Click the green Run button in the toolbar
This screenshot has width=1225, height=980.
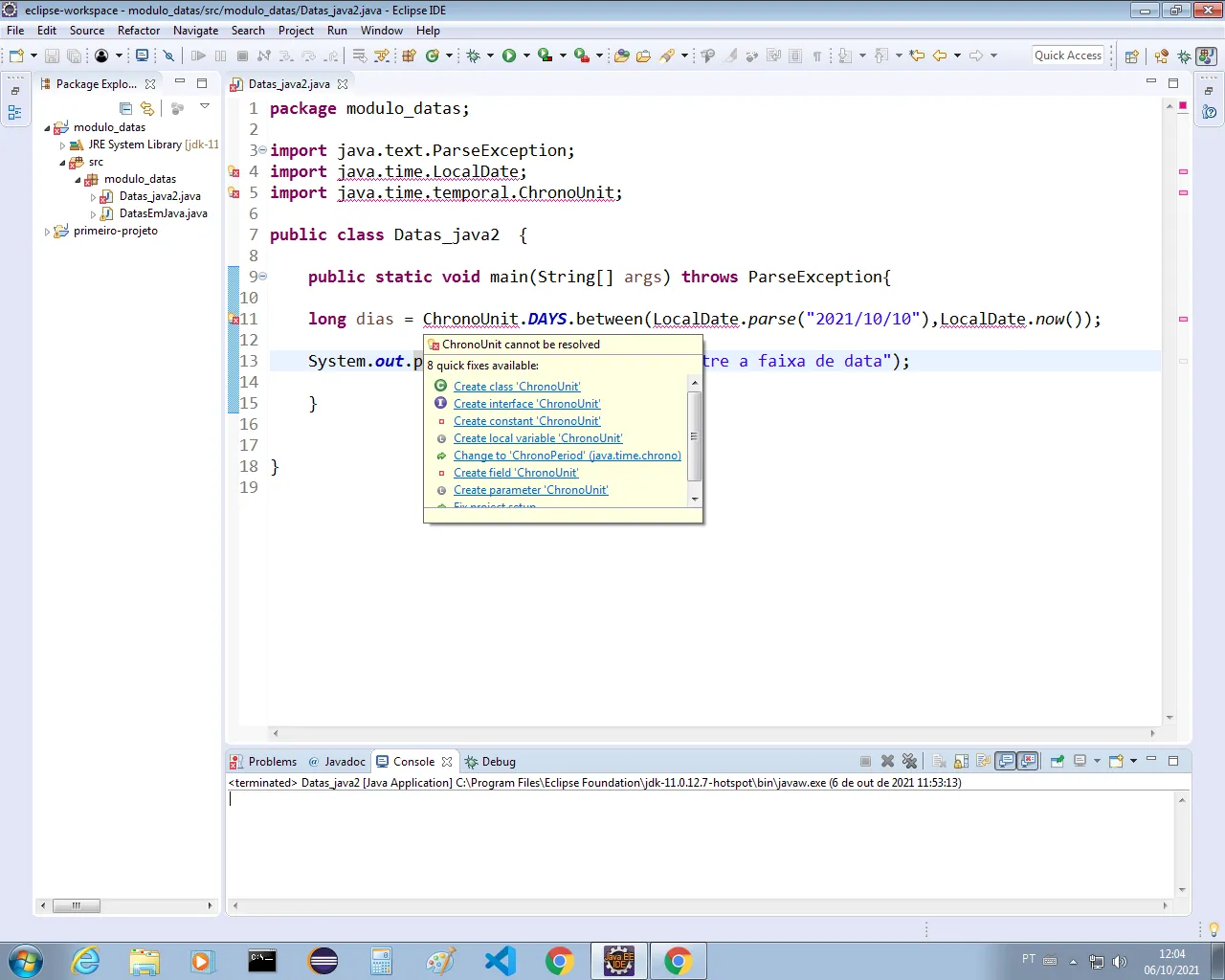click(x=508, y=56)
